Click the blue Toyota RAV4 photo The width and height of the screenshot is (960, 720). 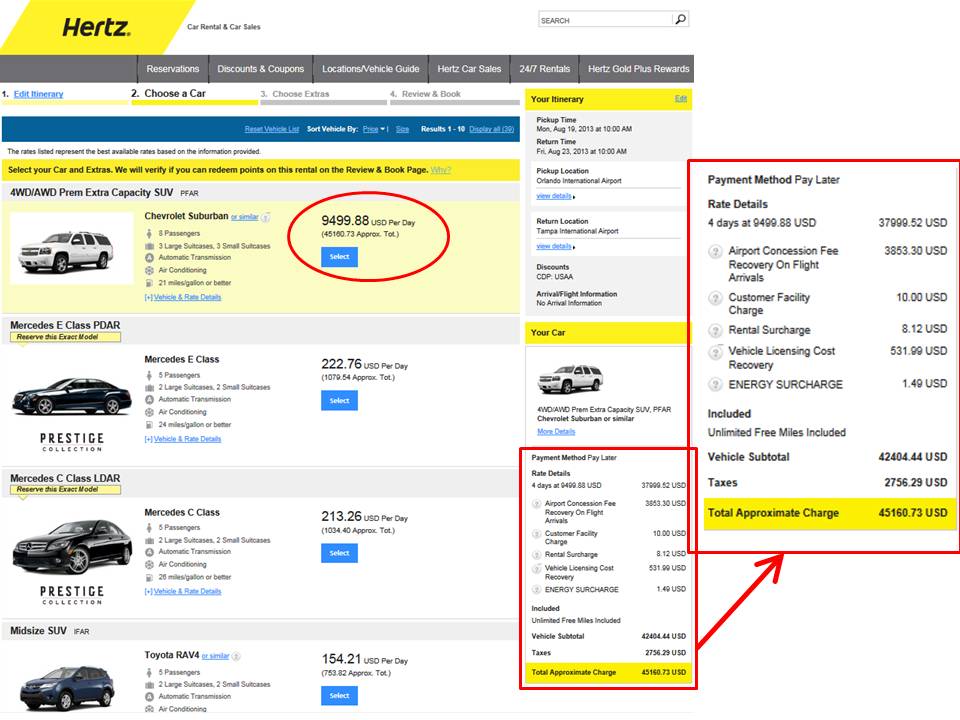point(67,688)
